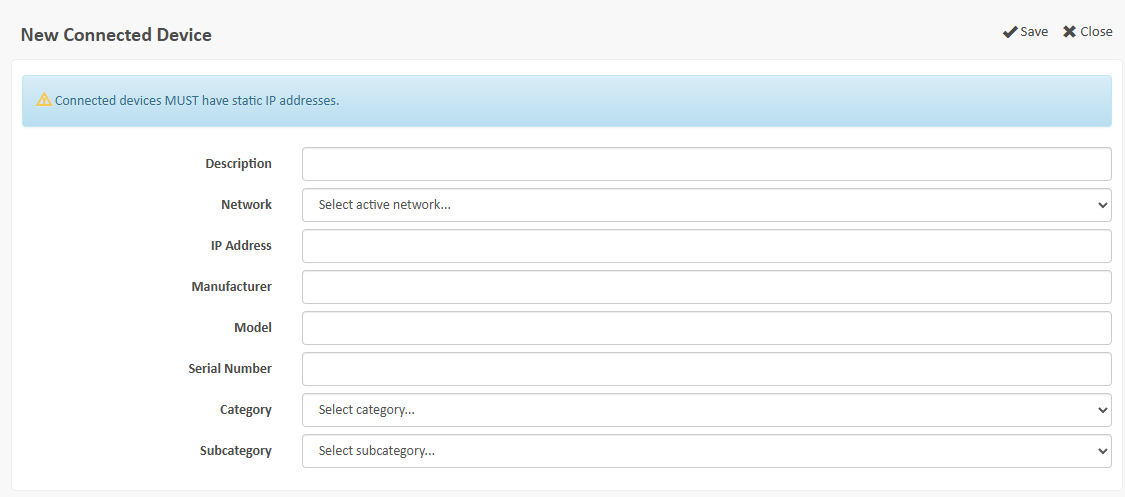The height and width of the screenshot is (497, 1125).
Task: Focus the Description text field
Action: click(706, 164)
